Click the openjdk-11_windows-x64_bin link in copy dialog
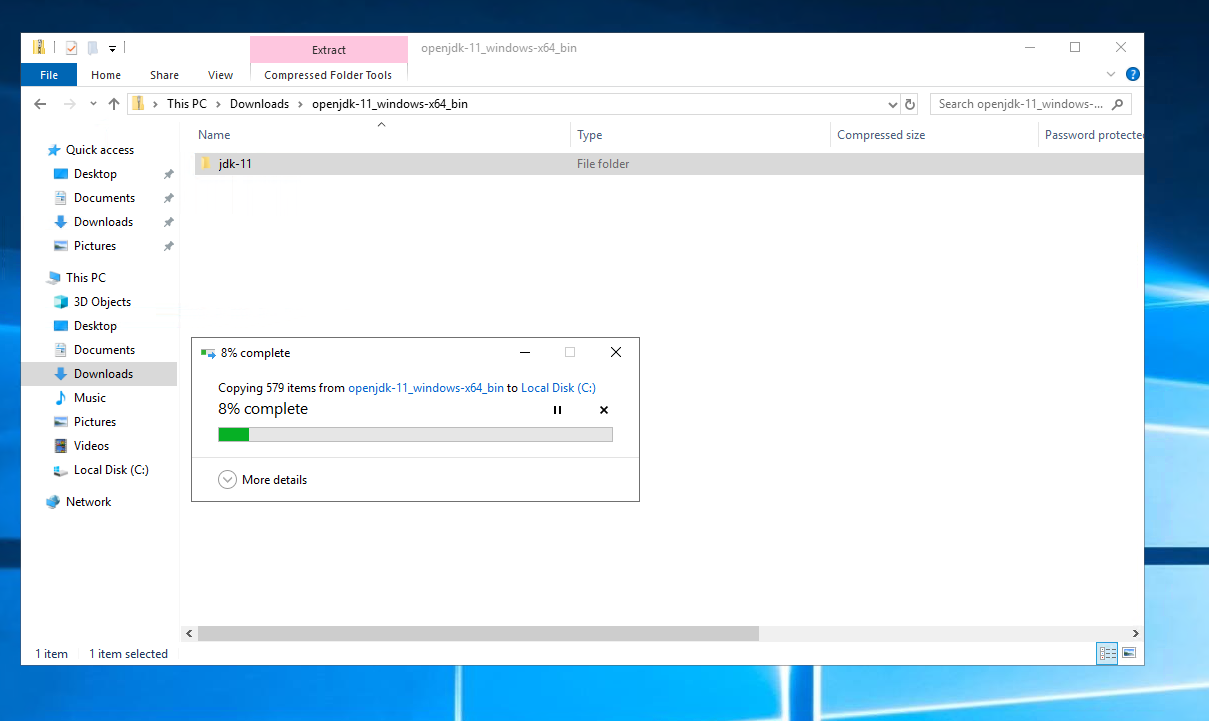 tap(426, 388)
